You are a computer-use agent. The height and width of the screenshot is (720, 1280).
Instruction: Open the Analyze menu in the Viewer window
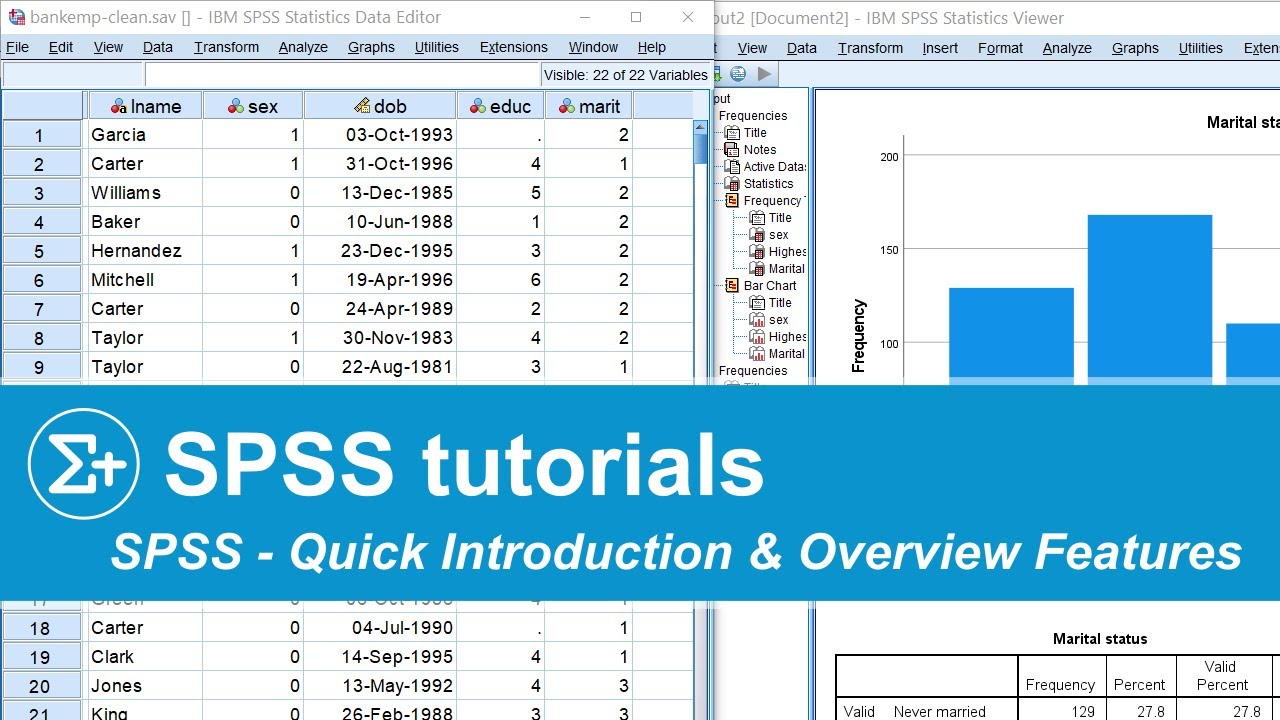[1067, 48]
